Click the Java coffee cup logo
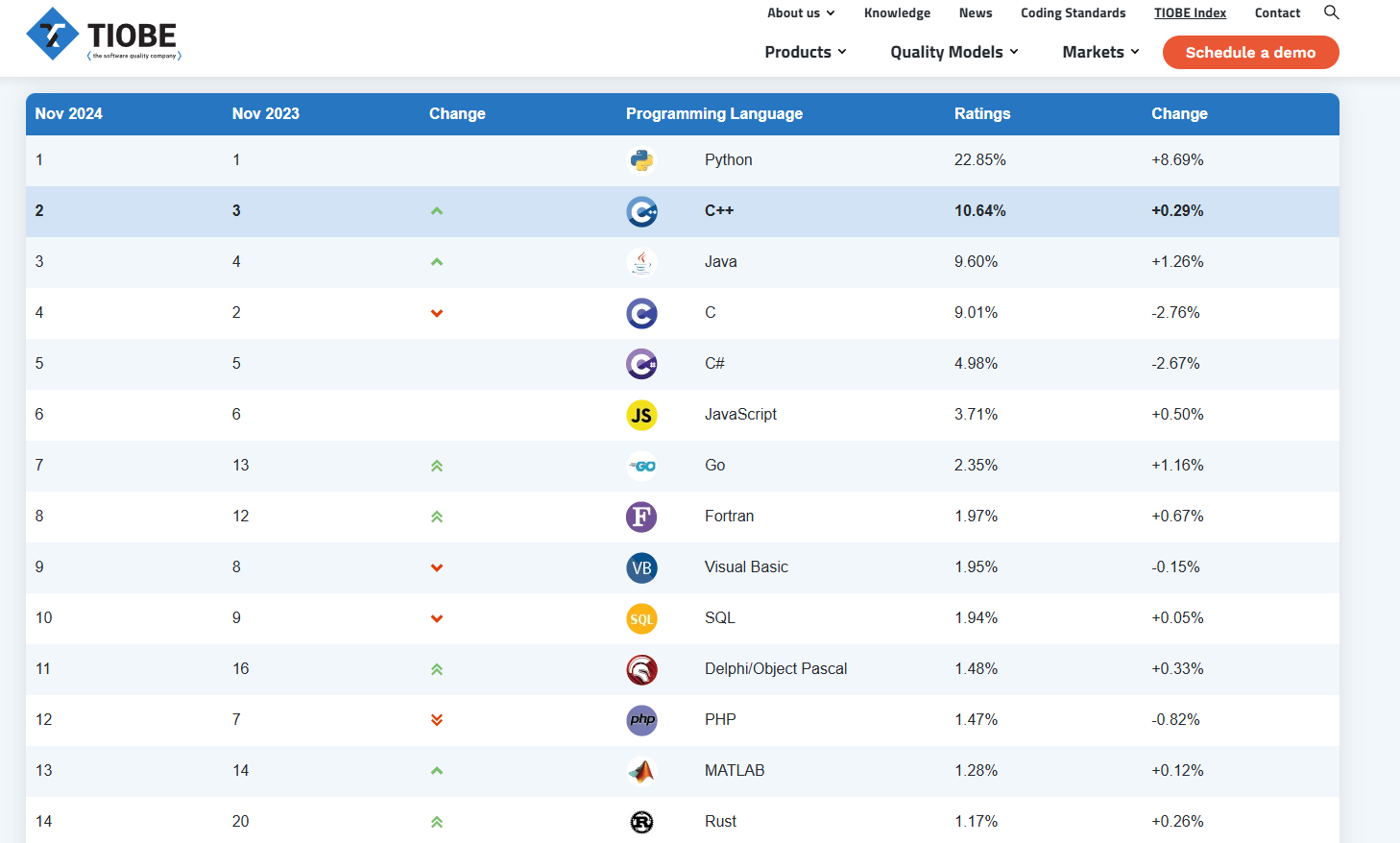The width and height of the screenshot is (1400, 843). 641,262
